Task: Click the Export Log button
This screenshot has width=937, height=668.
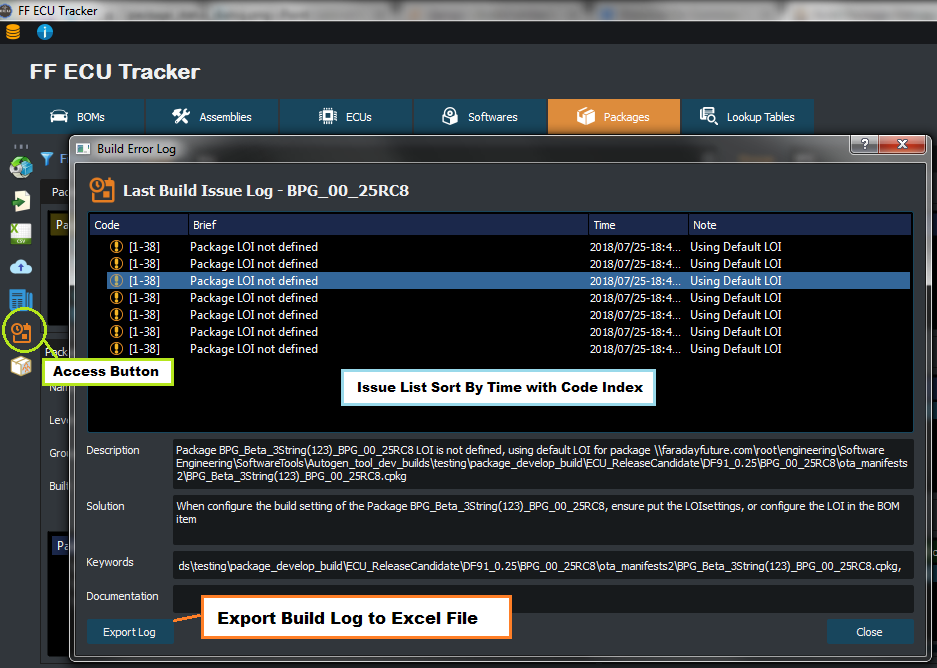Action: point(130,632)
